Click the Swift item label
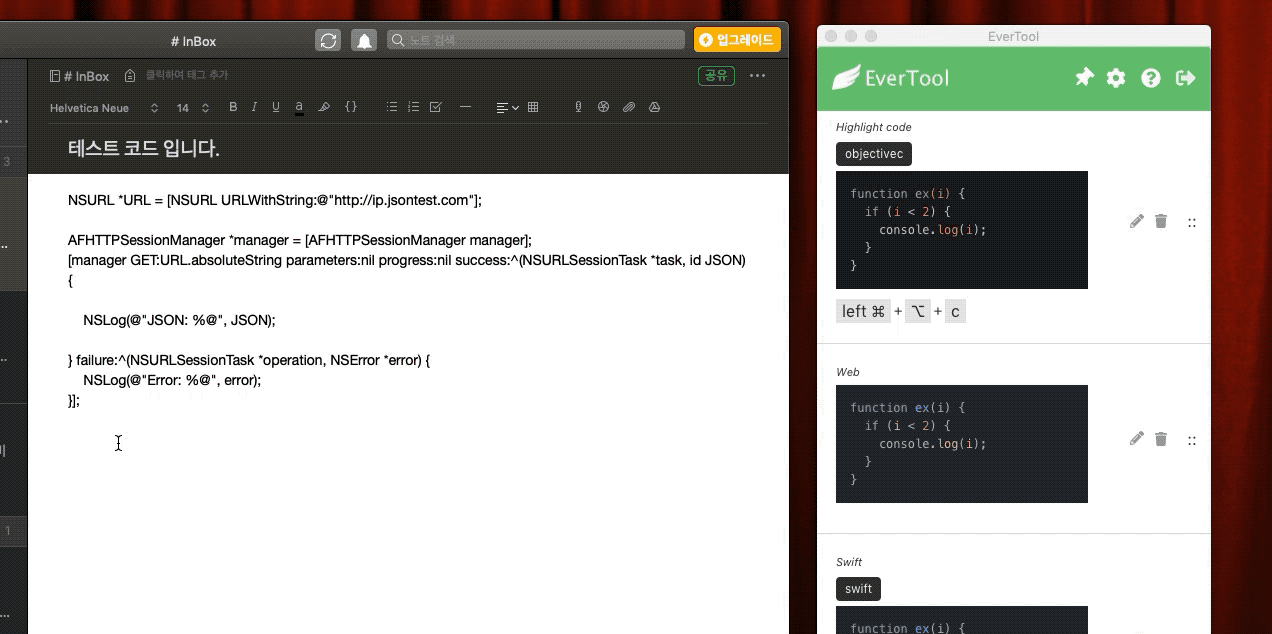 point(849,562)
